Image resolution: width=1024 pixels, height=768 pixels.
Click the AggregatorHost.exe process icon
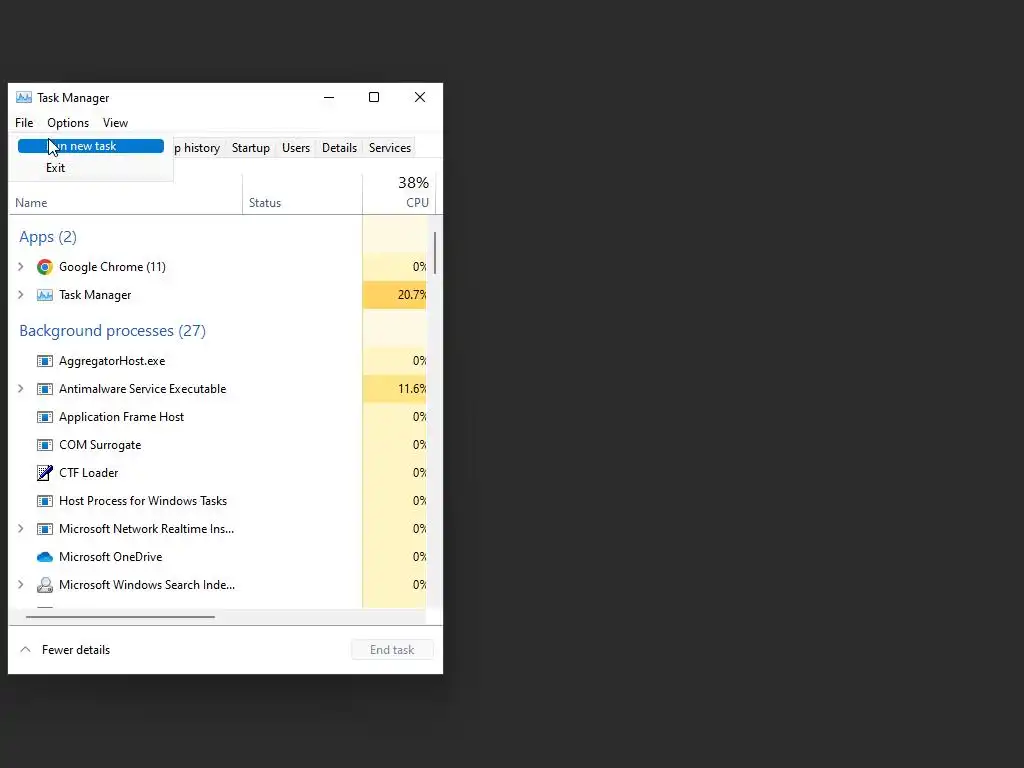[44, 360]
